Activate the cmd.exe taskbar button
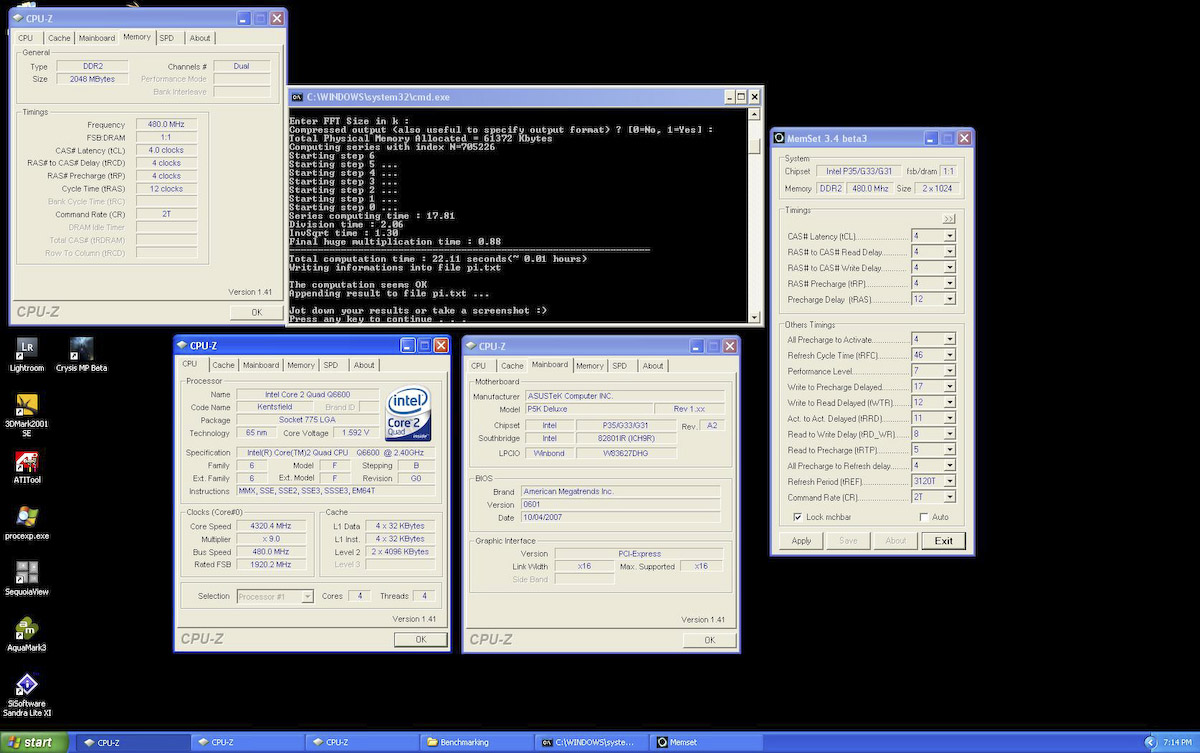 (592, 742)
